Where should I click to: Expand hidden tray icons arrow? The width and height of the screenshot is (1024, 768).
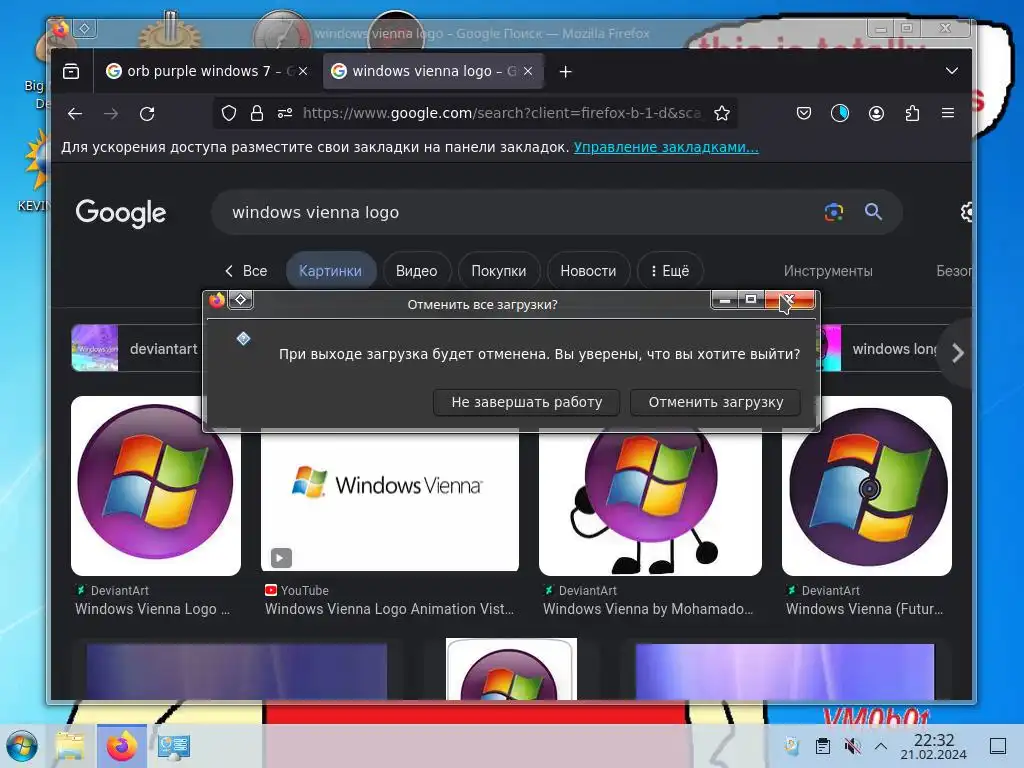click(881, 746)
